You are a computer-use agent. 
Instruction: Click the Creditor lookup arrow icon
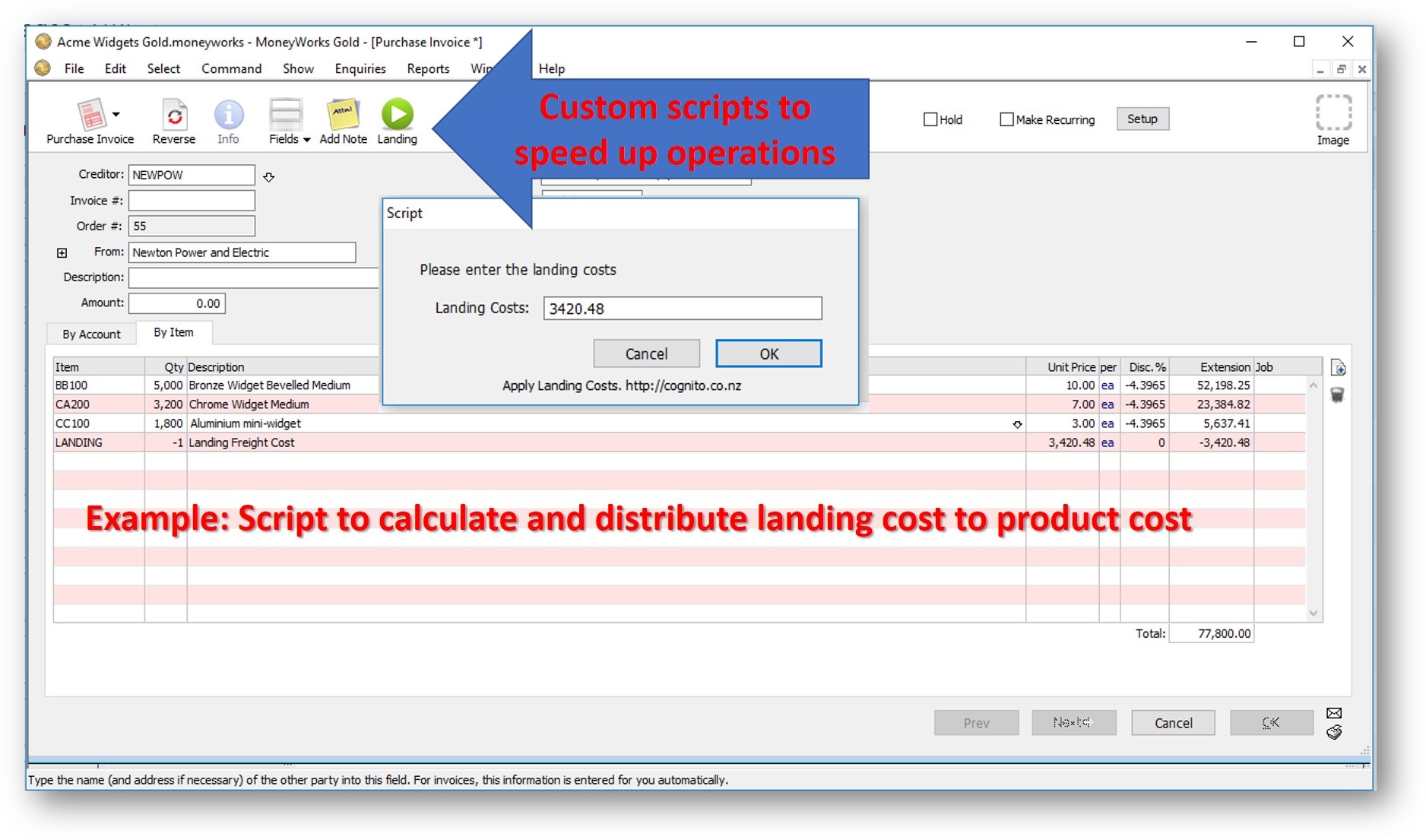coord(269,177)
